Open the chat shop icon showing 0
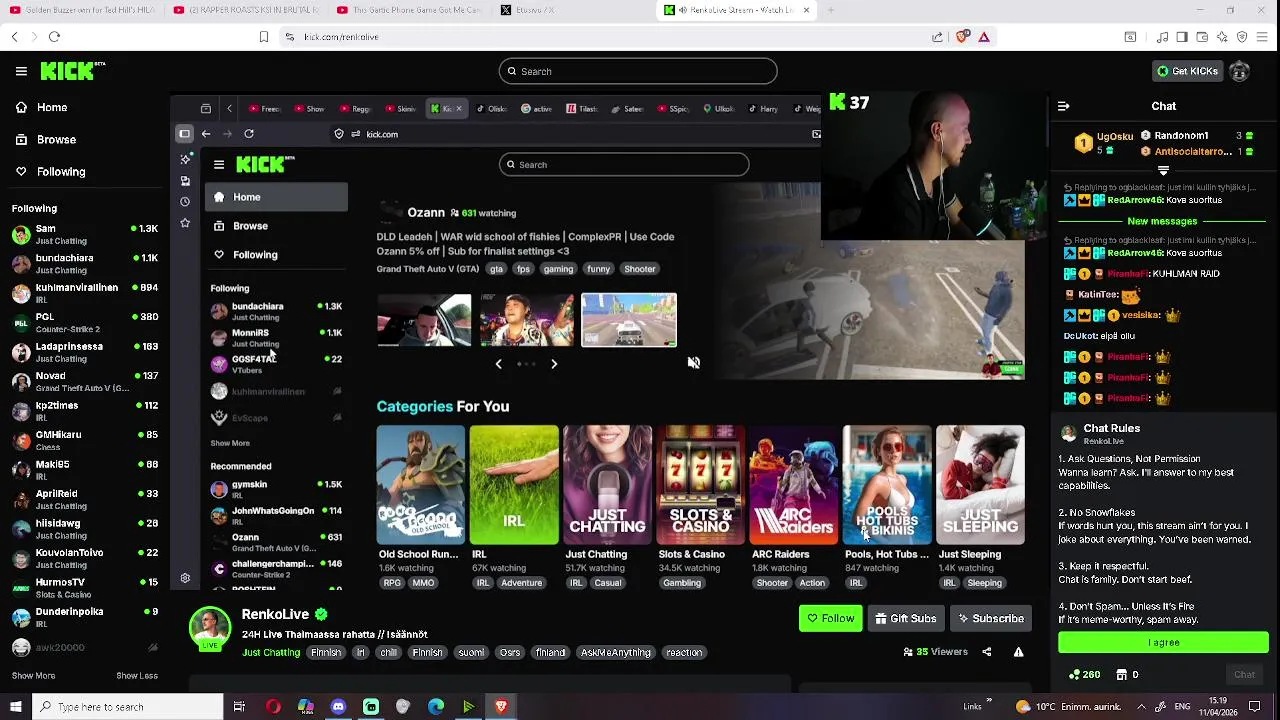1280x720 pixels. click(x=1127, y=675)
